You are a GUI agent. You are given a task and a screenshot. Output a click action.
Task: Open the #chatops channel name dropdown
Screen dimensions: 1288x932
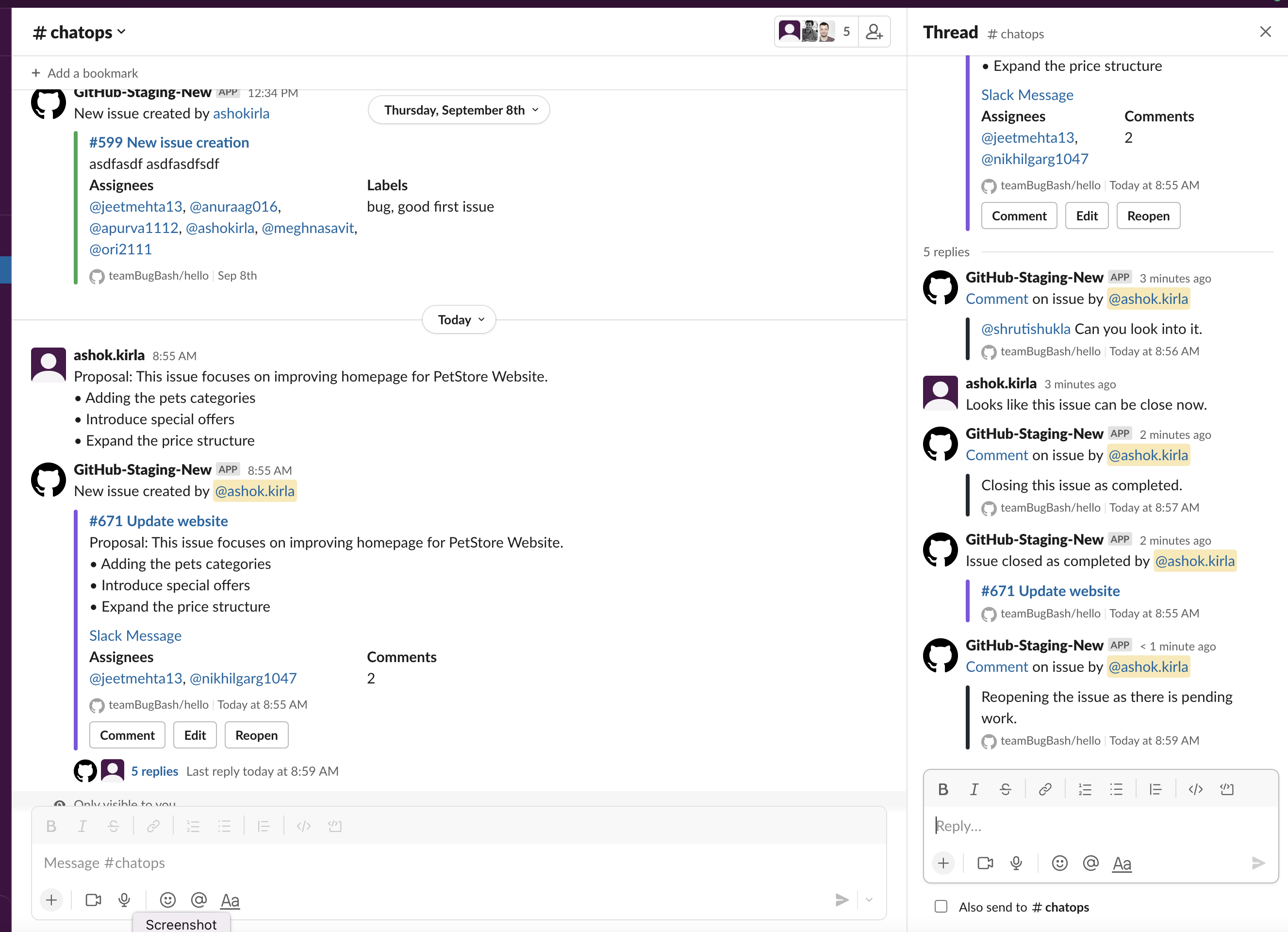point(80,33)
